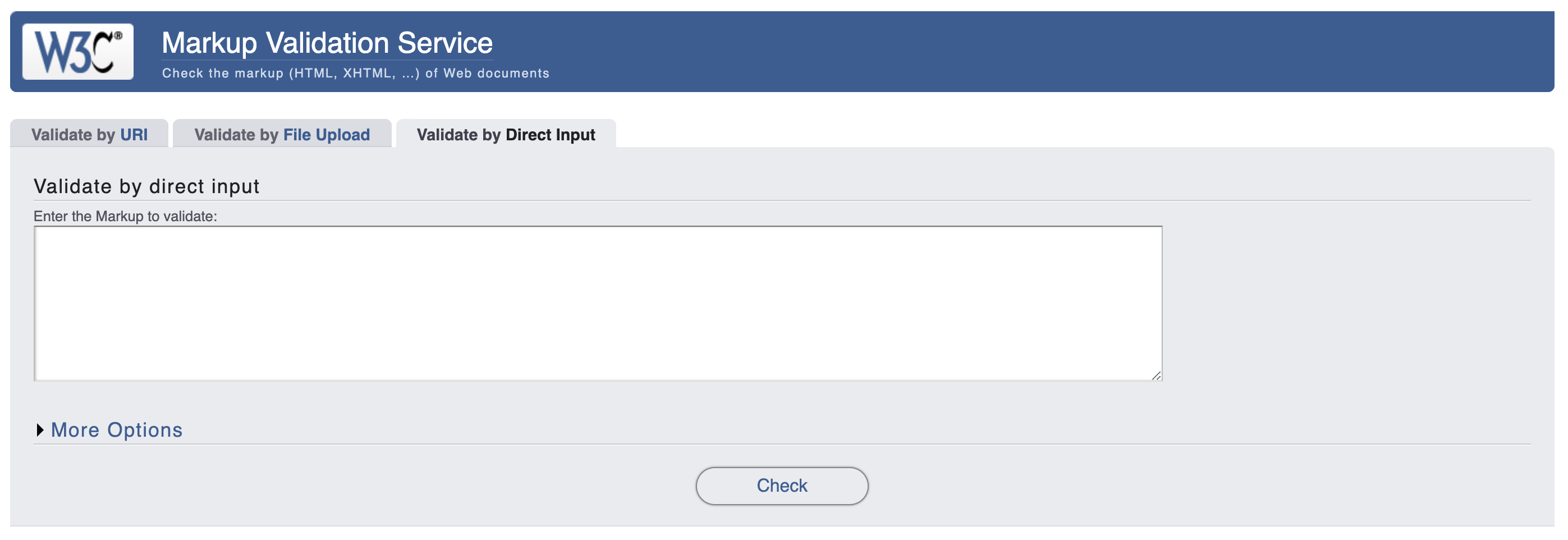The image size is (1568, 540).
Task: Switch to the Validate by URI tab
Action: tap(89, 135)
